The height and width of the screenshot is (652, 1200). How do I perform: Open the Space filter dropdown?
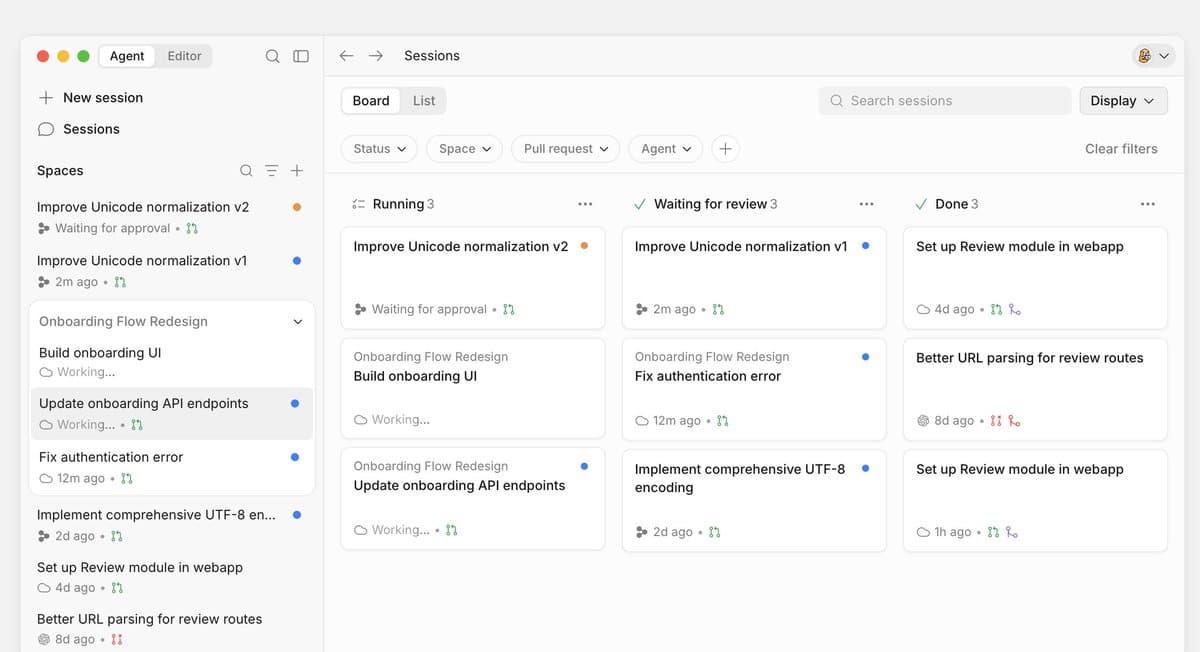[x=465, y=149]
